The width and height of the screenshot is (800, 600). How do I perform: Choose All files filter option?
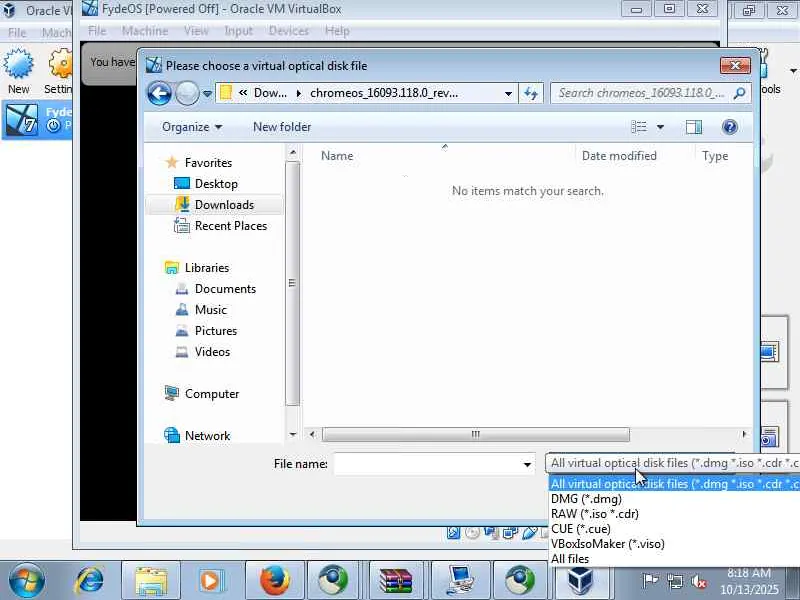[570, 559]
